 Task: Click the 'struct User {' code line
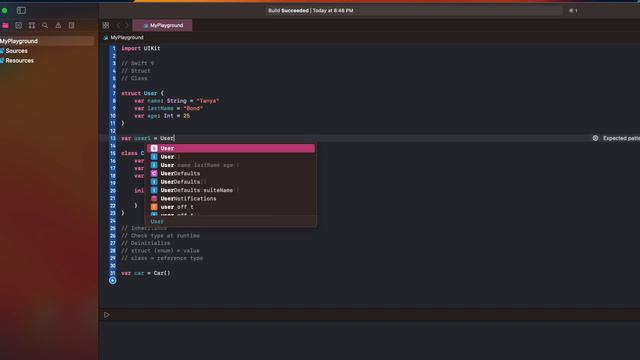(142, 93)
